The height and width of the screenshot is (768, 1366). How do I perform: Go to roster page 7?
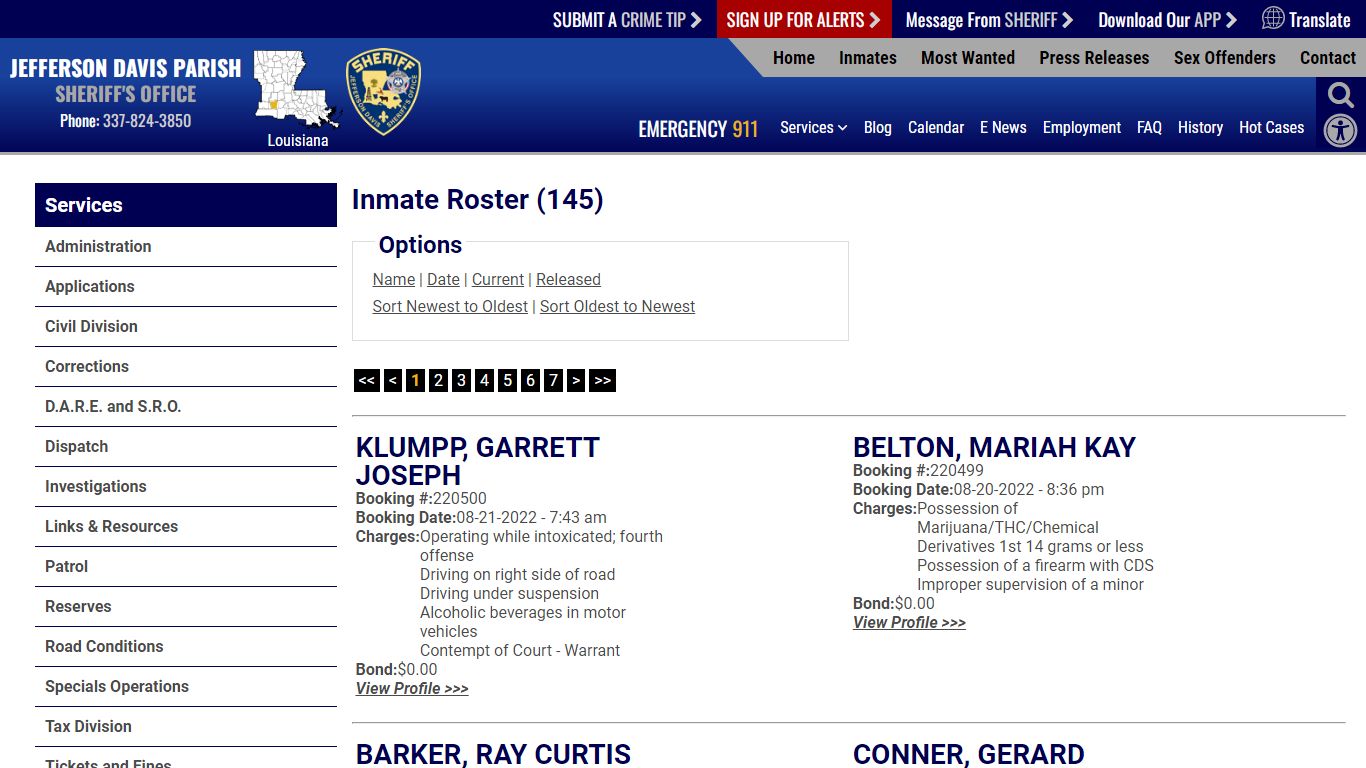(553, 380)
